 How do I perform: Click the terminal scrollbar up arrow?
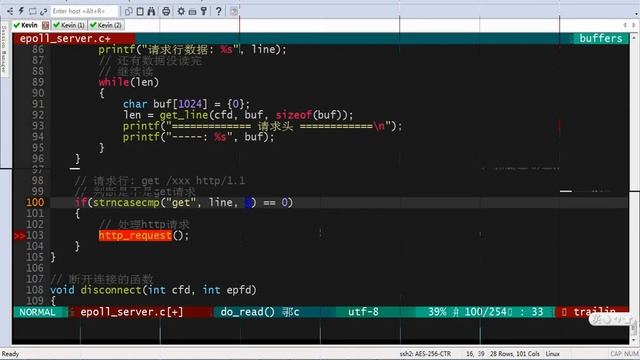pos(633,38)
